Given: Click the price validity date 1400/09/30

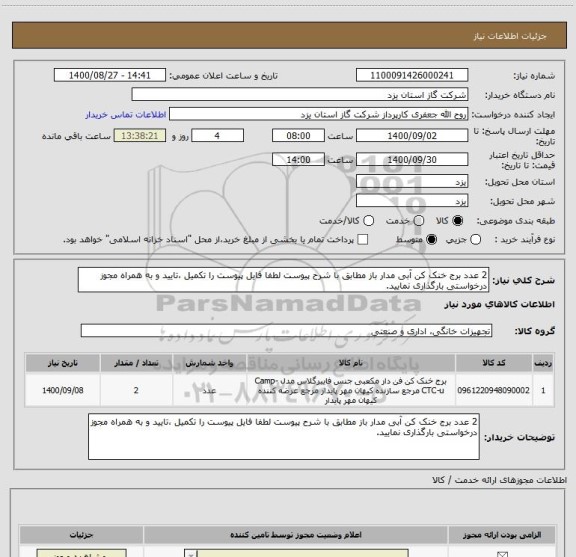Looking at the screenshot, I should (412, 159).
